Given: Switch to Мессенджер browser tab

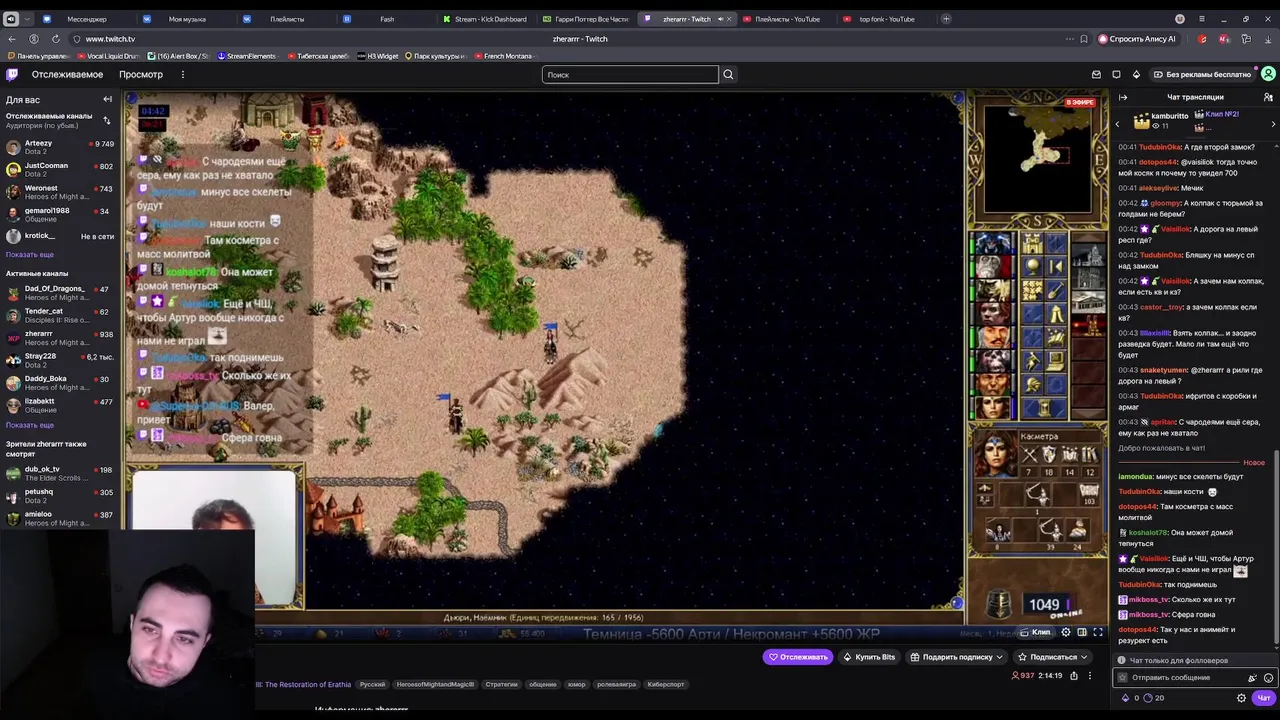Looking at the screenshot, I should (x=85, y=19).
